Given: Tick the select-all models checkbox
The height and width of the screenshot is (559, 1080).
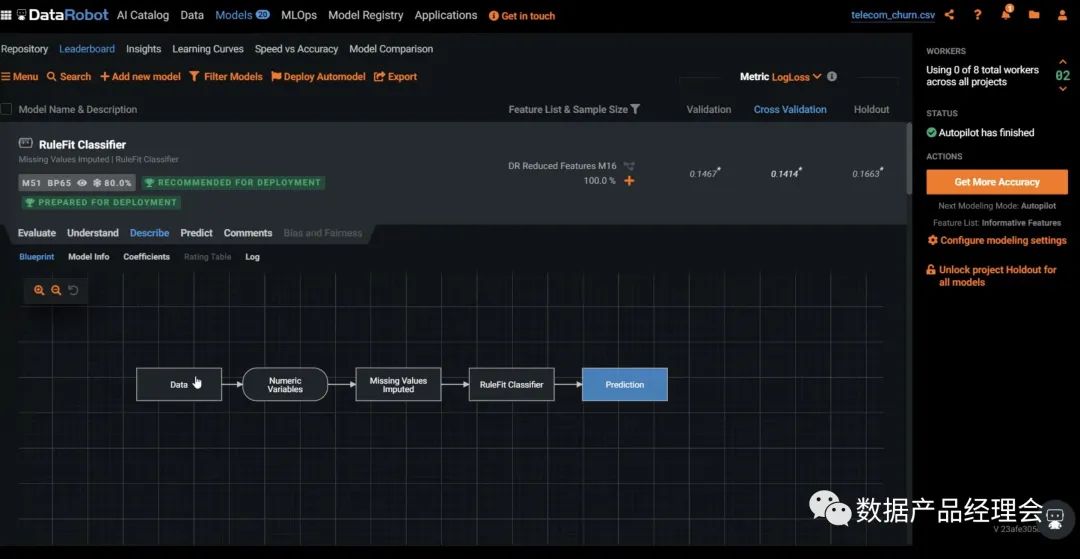Looking at the screenshot, I should 6,109.
